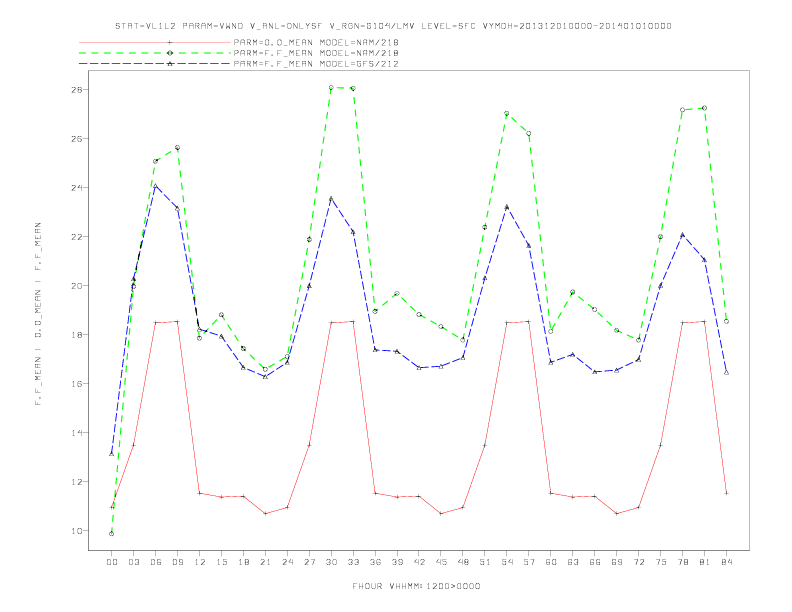Click green circle data point at hour 30
The image size is (792, 612).
coord(331,87)
